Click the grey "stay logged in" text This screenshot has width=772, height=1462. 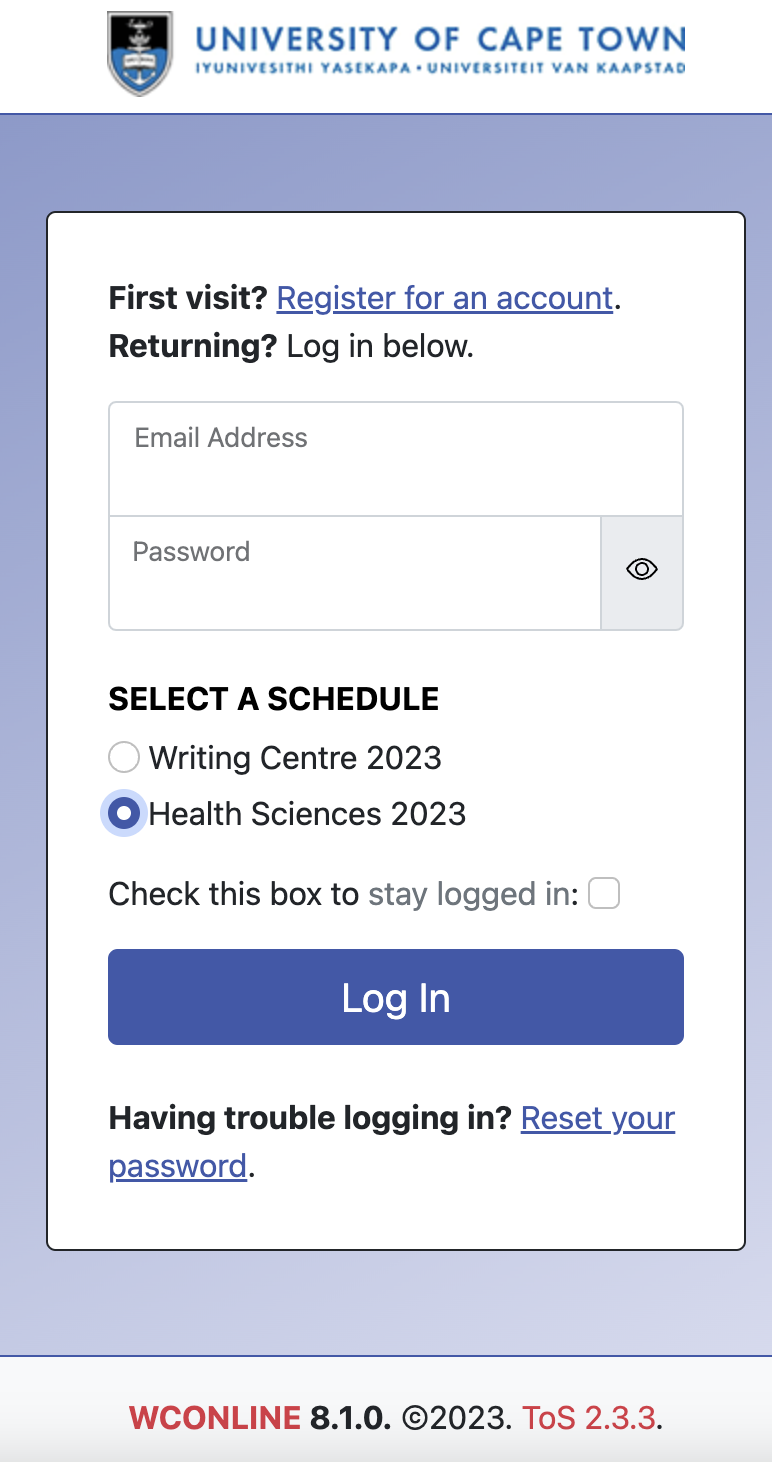pyautogui.click(x=473, y=894)
